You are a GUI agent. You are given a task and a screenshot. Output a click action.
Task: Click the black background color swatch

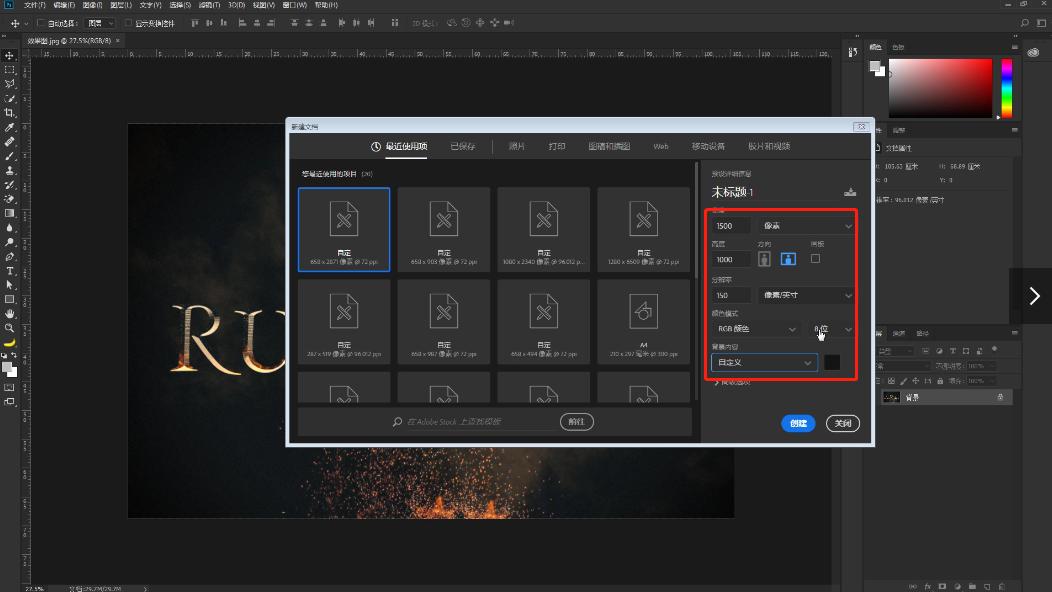[832, 362]
